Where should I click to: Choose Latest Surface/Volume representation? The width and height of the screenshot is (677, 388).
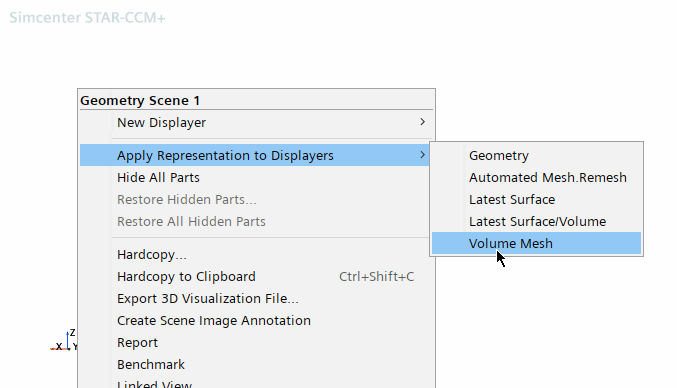click(536, 221)
